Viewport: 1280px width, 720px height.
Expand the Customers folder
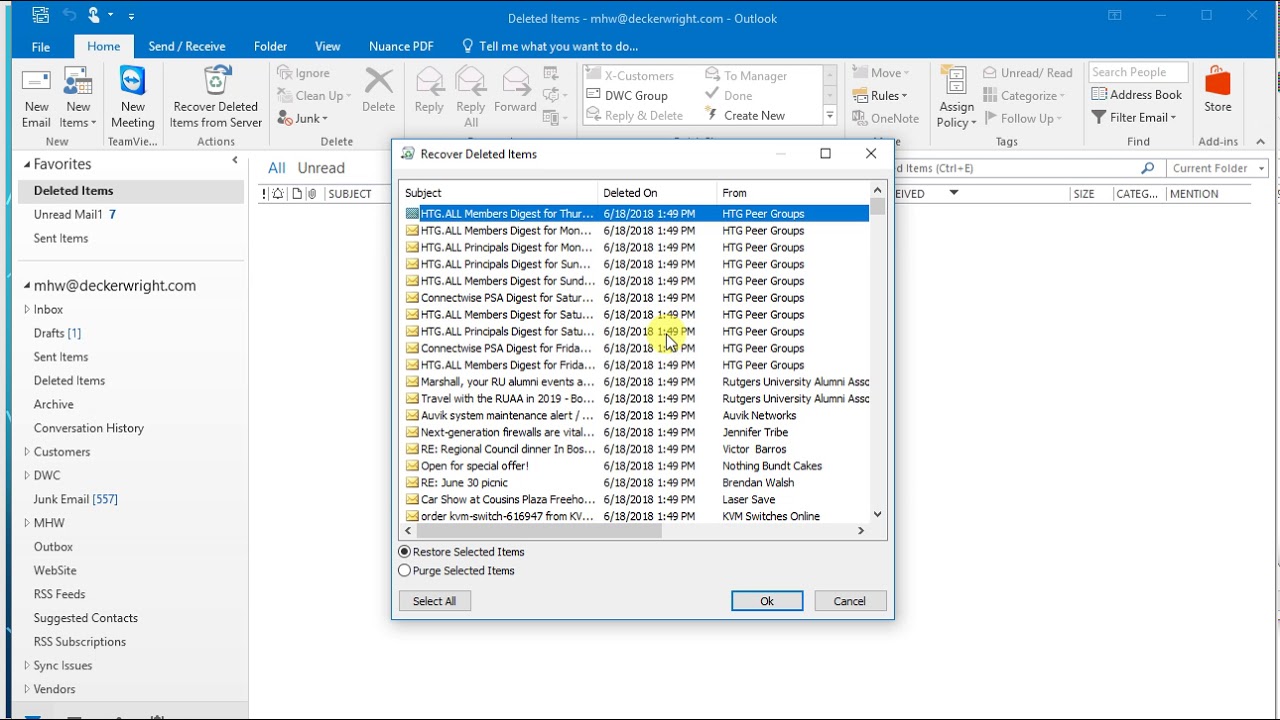[x=27, y=452]
